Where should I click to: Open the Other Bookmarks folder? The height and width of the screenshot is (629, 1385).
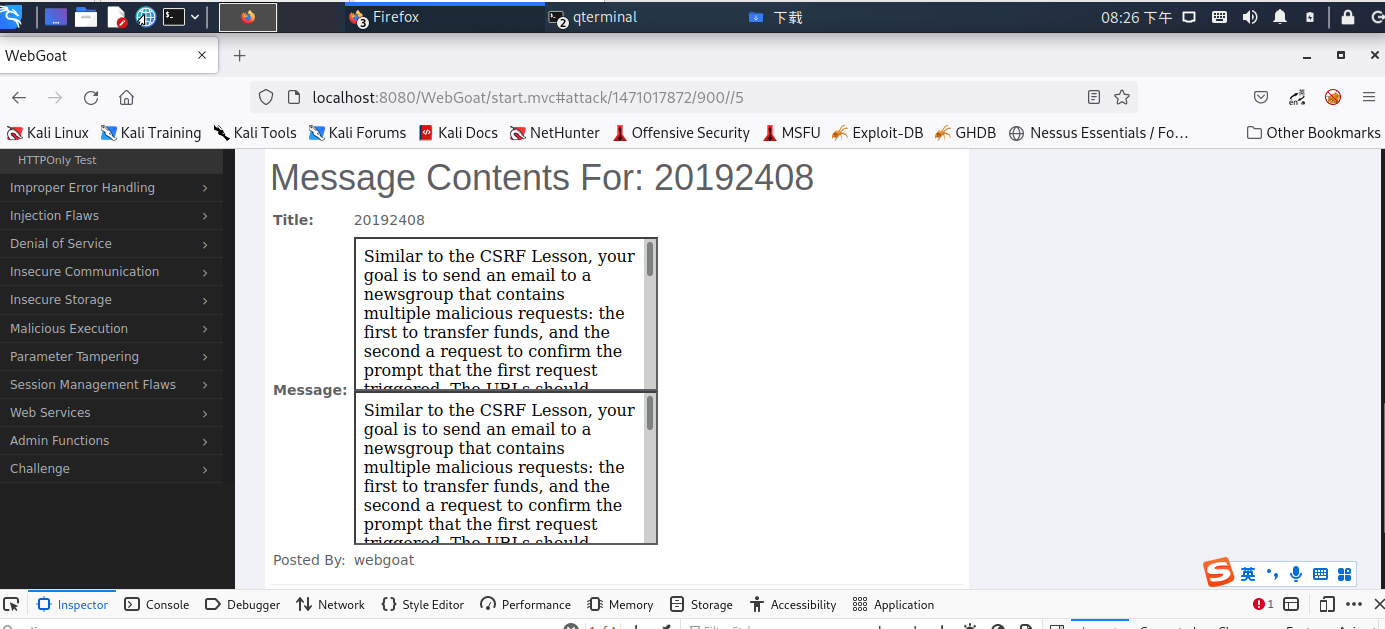[x=1313, y=133]
